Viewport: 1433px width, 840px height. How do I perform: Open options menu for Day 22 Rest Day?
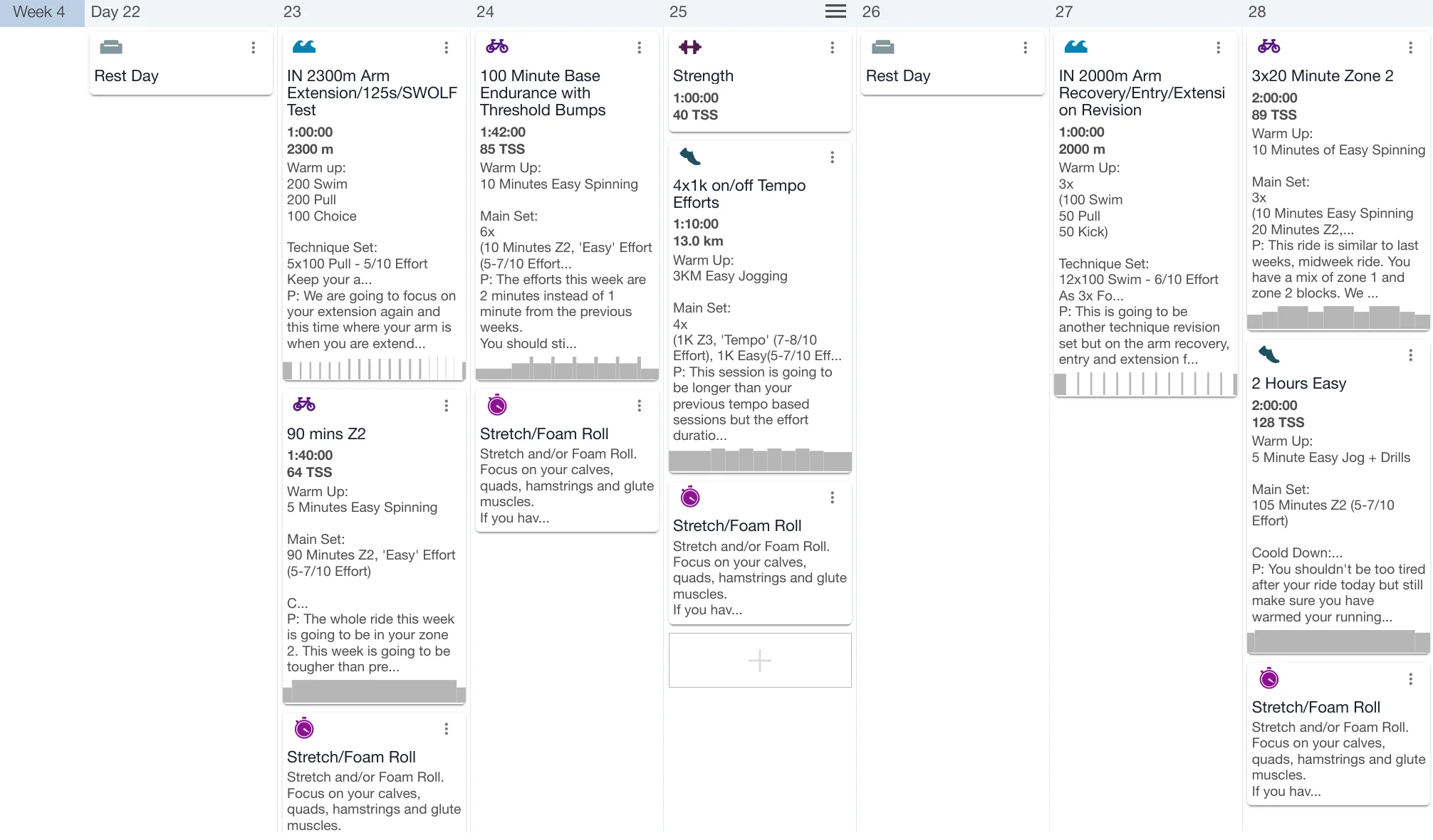[253, 48]
